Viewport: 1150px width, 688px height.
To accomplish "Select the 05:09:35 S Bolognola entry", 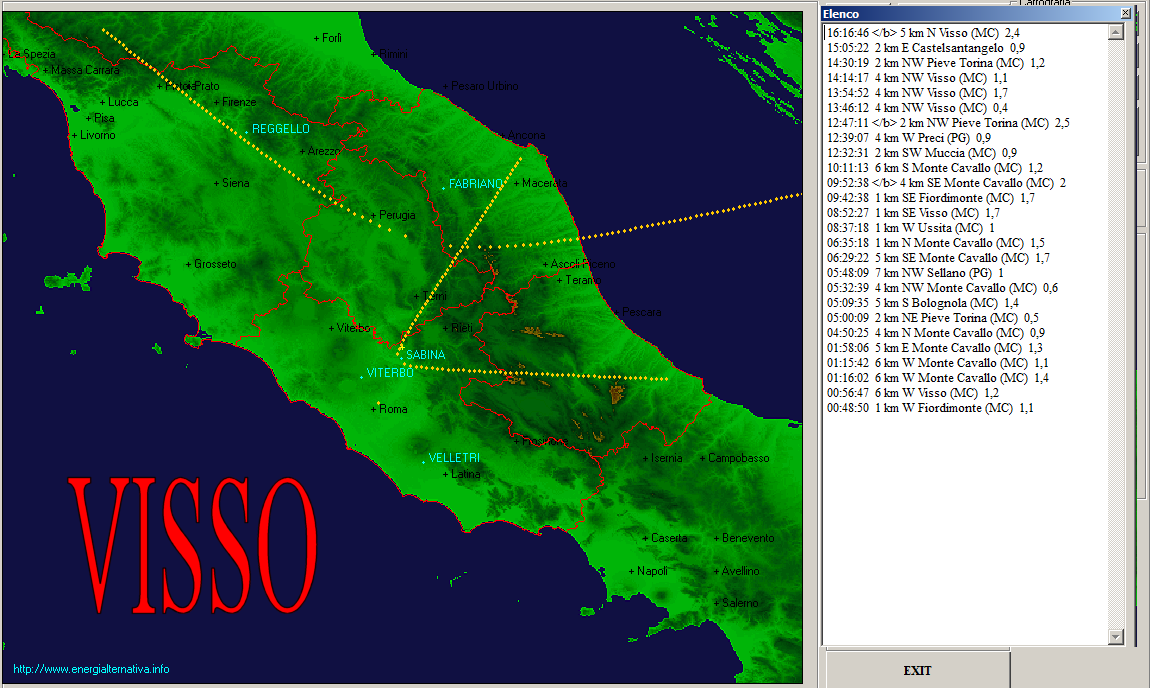I will click(x=923, y=303).
